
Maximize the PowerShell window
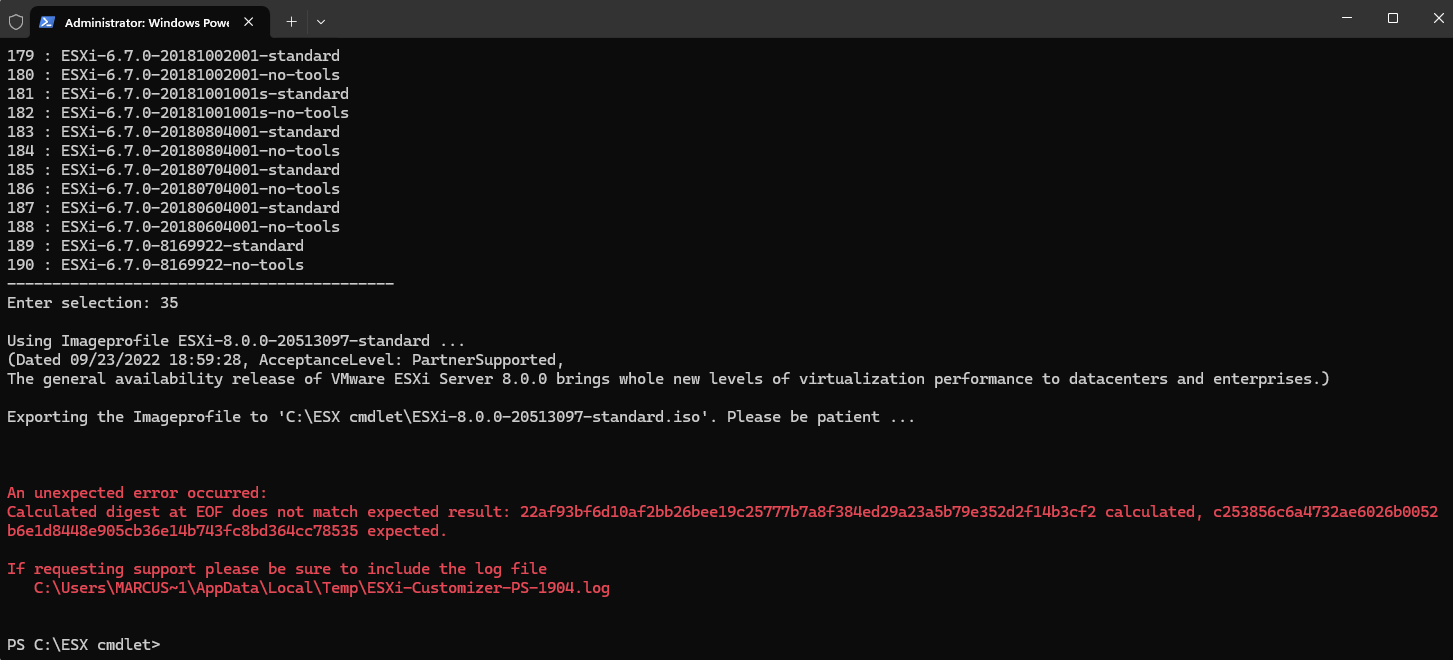coord(1392,18)
